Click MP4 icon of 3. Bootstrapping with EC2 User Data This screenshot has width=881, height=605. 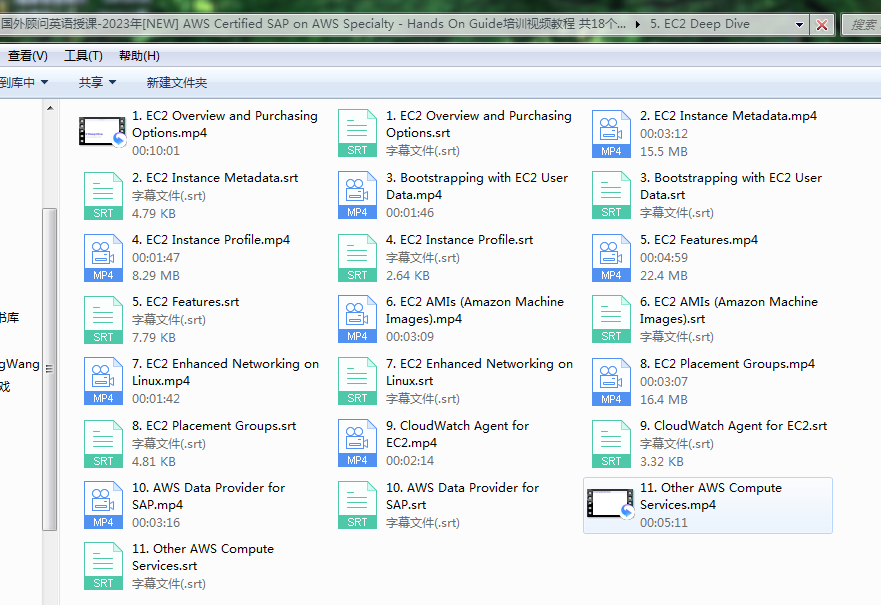point(357,195)
